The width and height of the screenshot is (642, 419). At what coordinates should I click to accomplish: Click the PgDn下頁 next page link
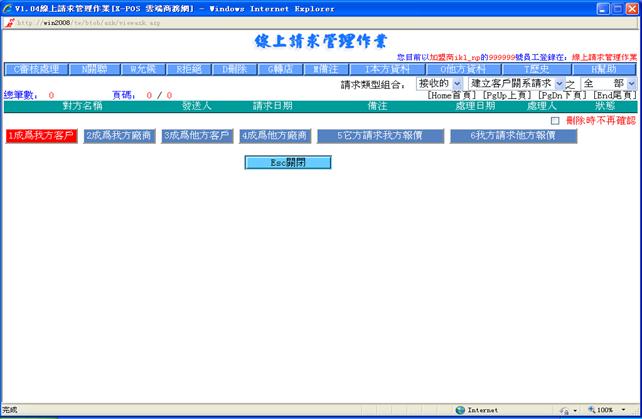pos(563,95)
